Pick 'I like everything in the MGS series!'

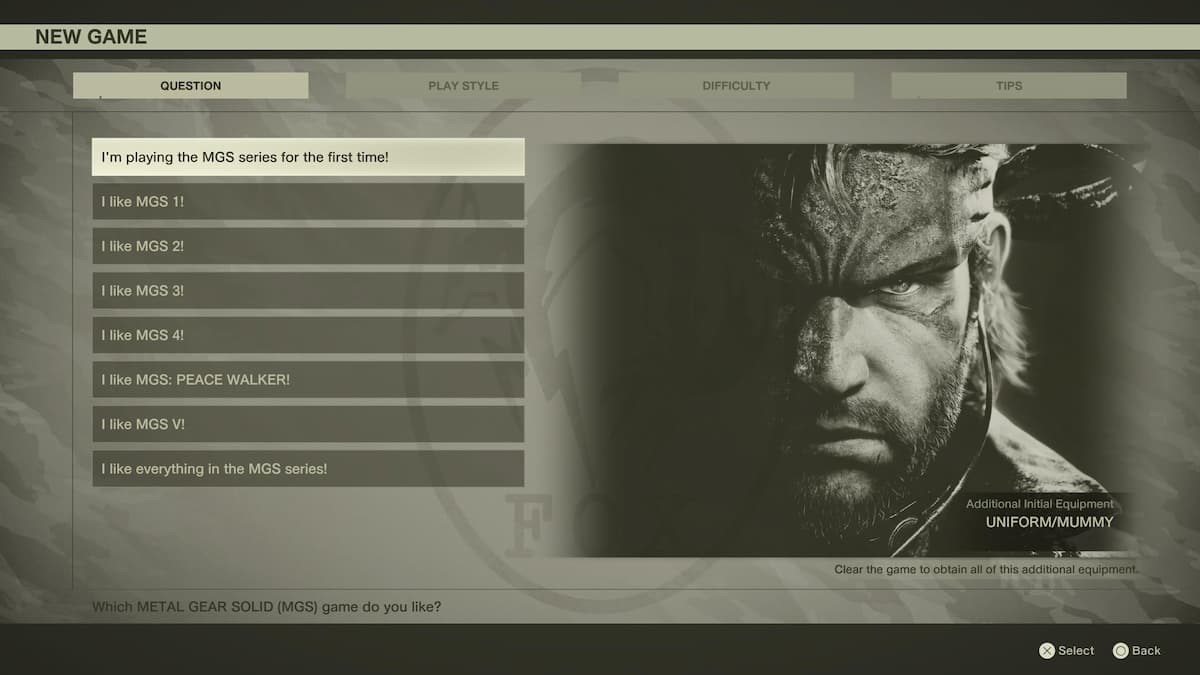[308, 468]
